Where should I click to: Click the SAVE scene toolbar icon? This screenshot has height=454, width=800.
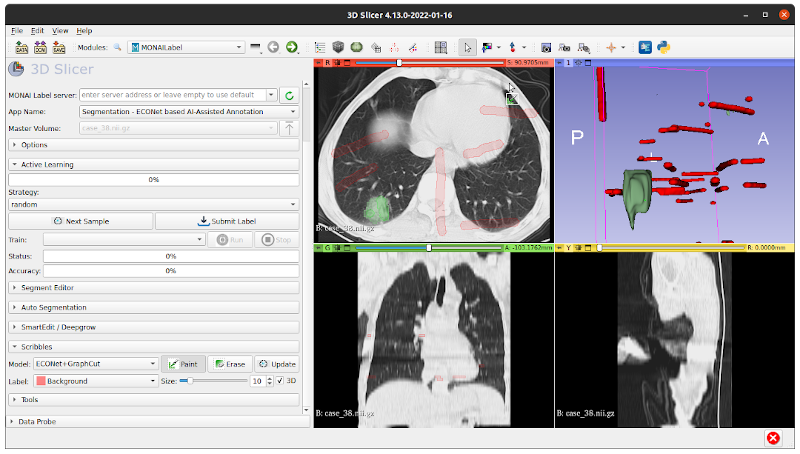[59, 47]
